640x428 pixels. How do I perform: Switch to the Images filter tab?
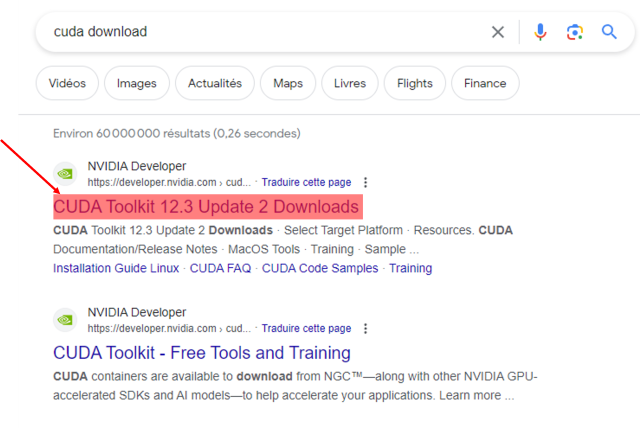point(137,83)
